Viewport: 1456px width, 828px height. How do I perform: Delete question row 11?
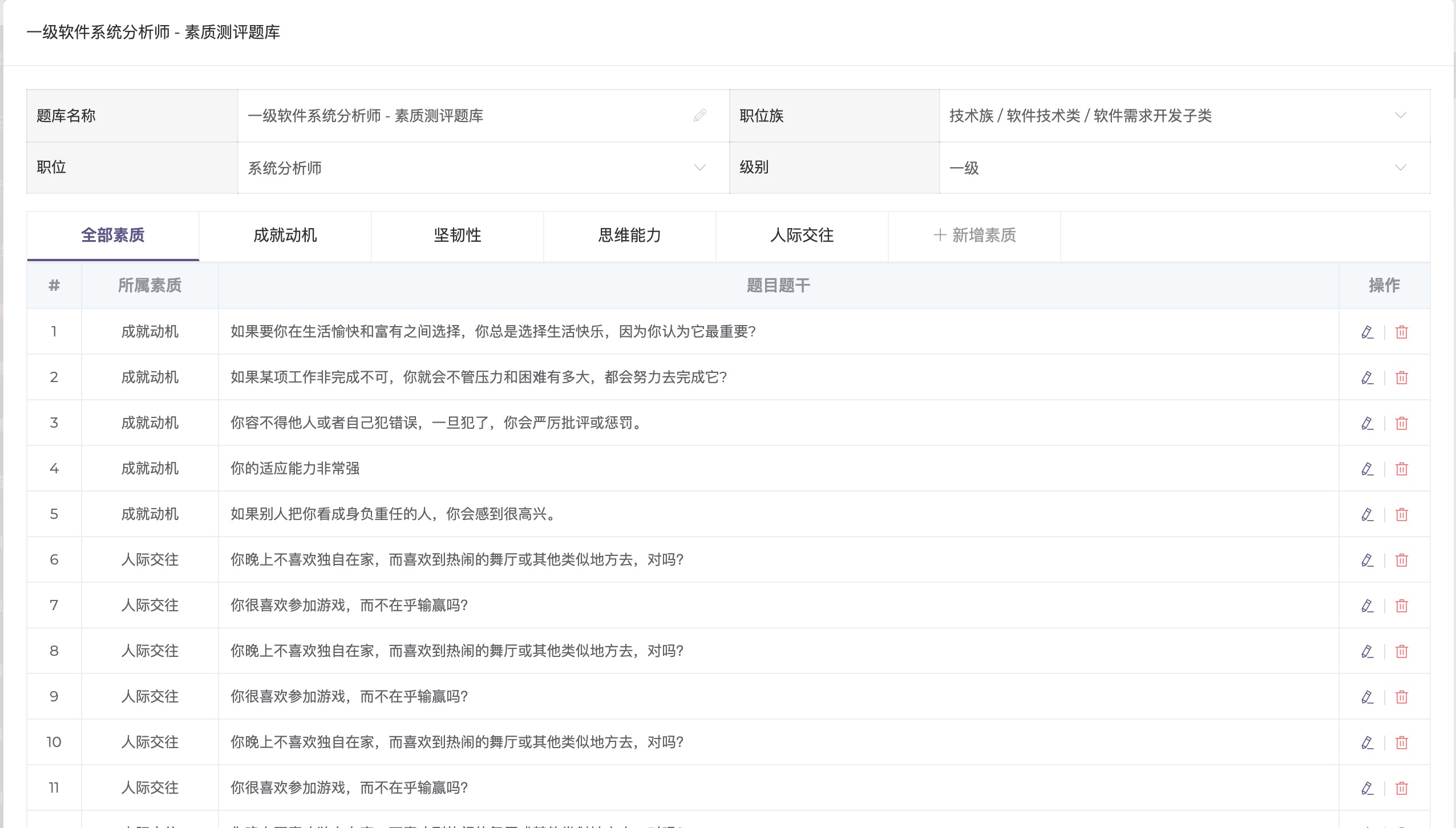pos(1401,788)
